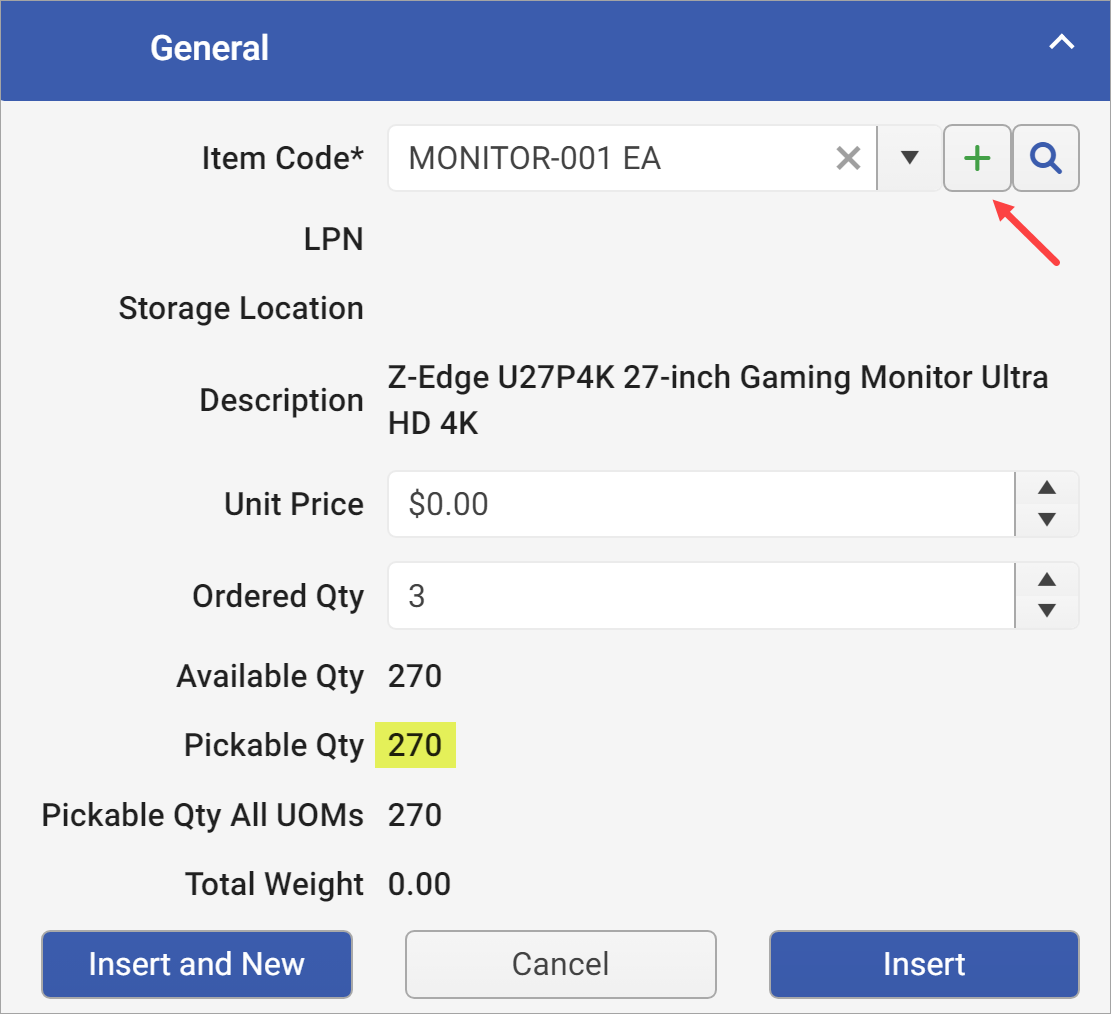Clear Item Code using the X icon
The image size is (1111, 1014).
pos(848,157)
